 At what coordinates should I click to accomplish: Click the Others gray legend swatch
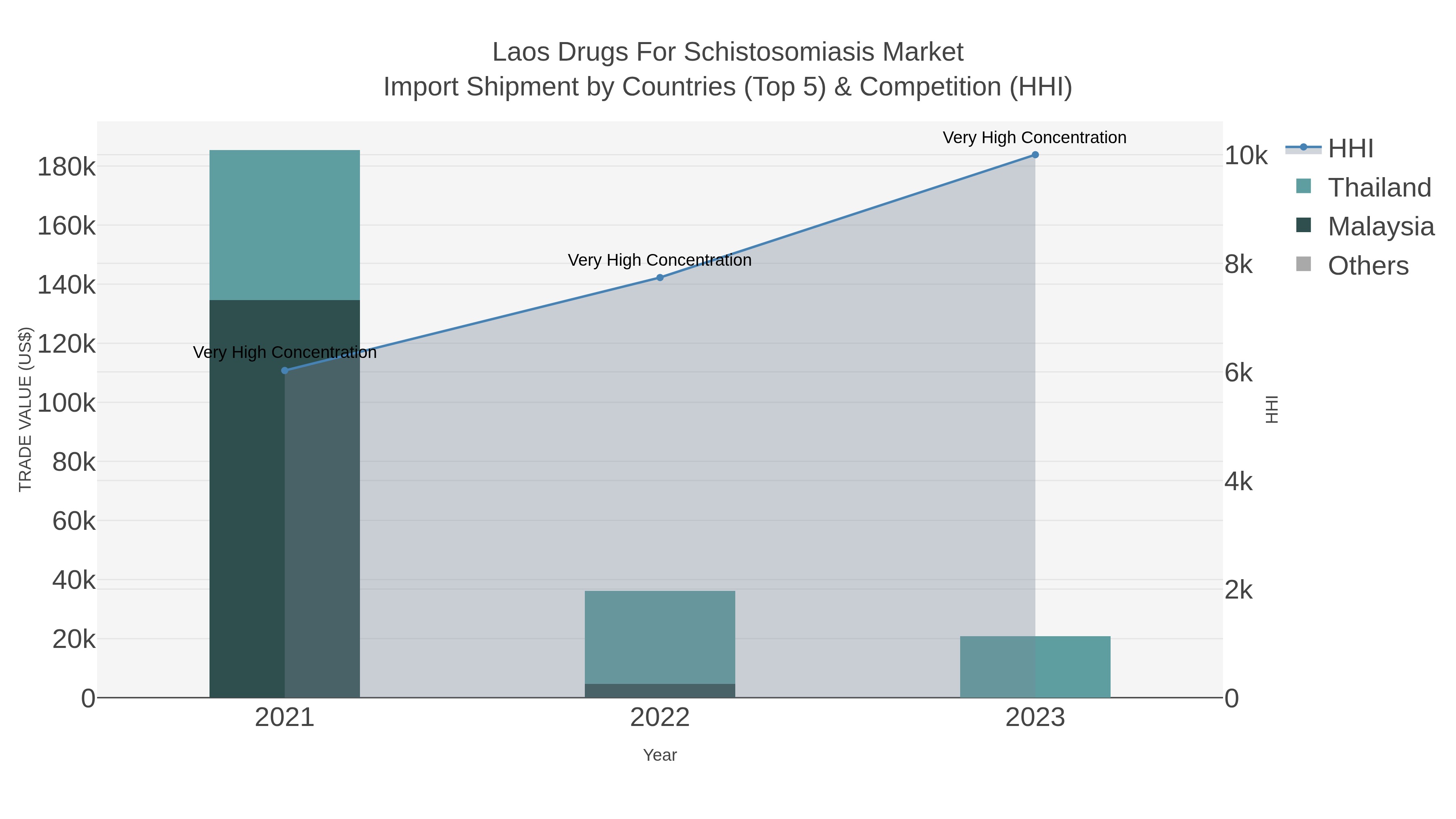point(1304,264)
